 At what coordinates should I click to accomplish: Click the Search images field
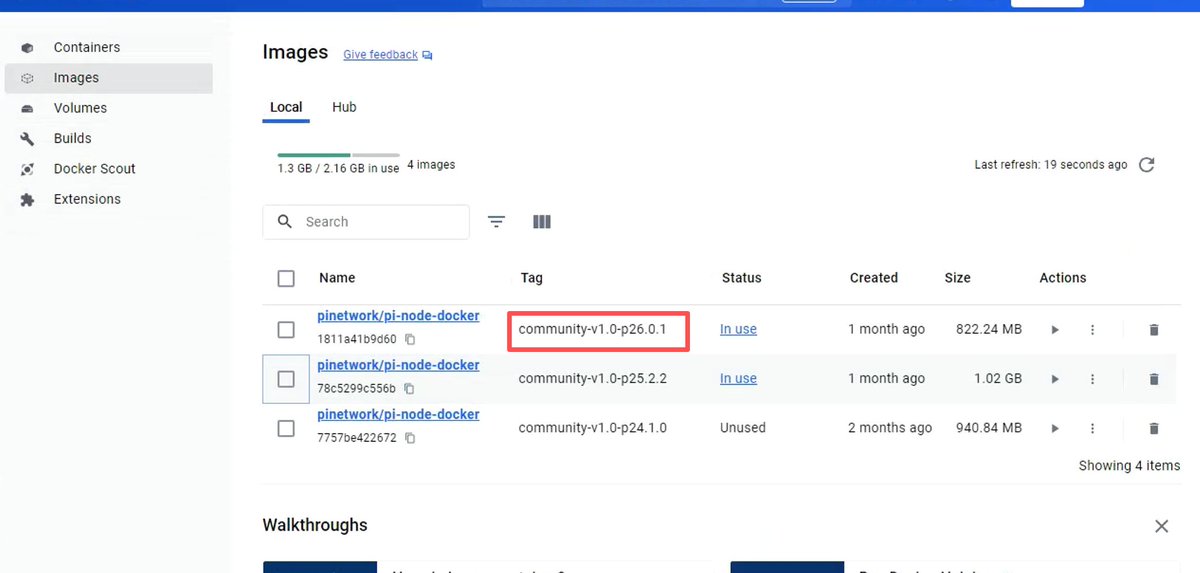tap(366, 222)
